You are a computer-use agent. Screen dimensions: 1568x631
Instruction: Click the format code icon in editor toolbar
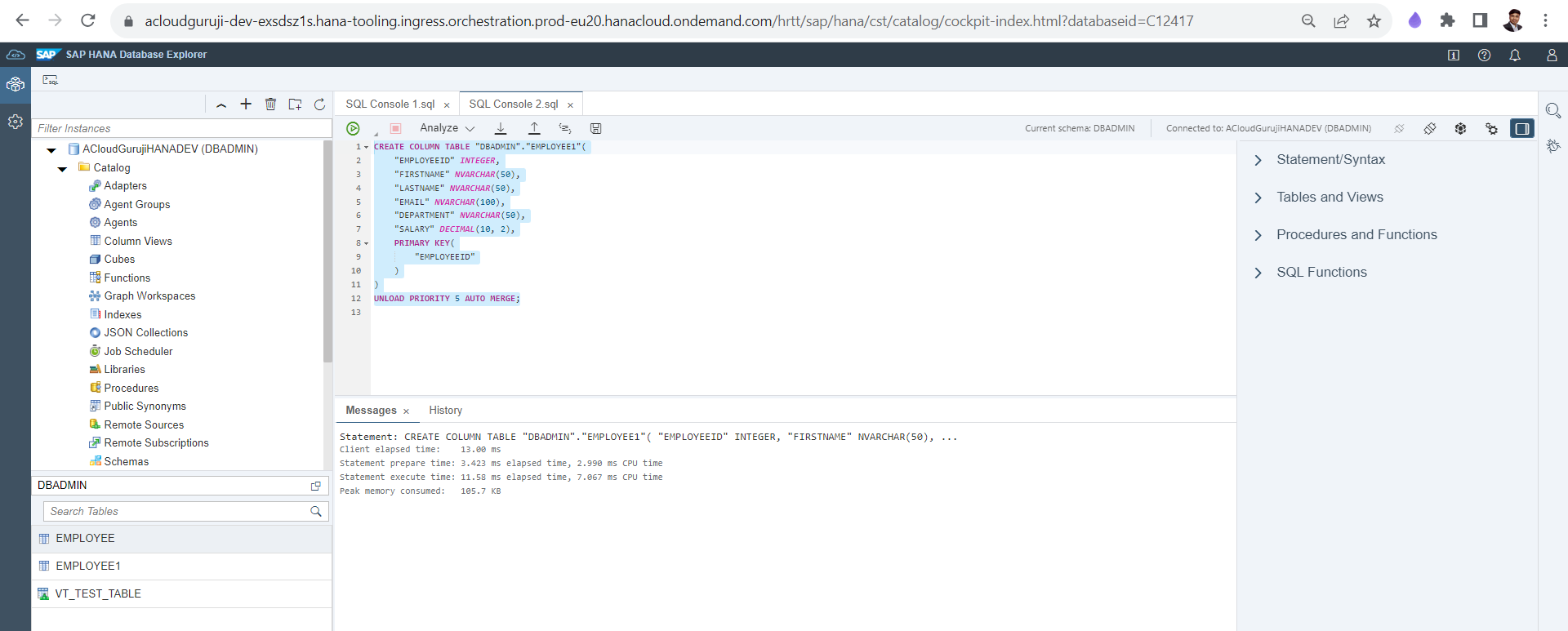[564, 128]
